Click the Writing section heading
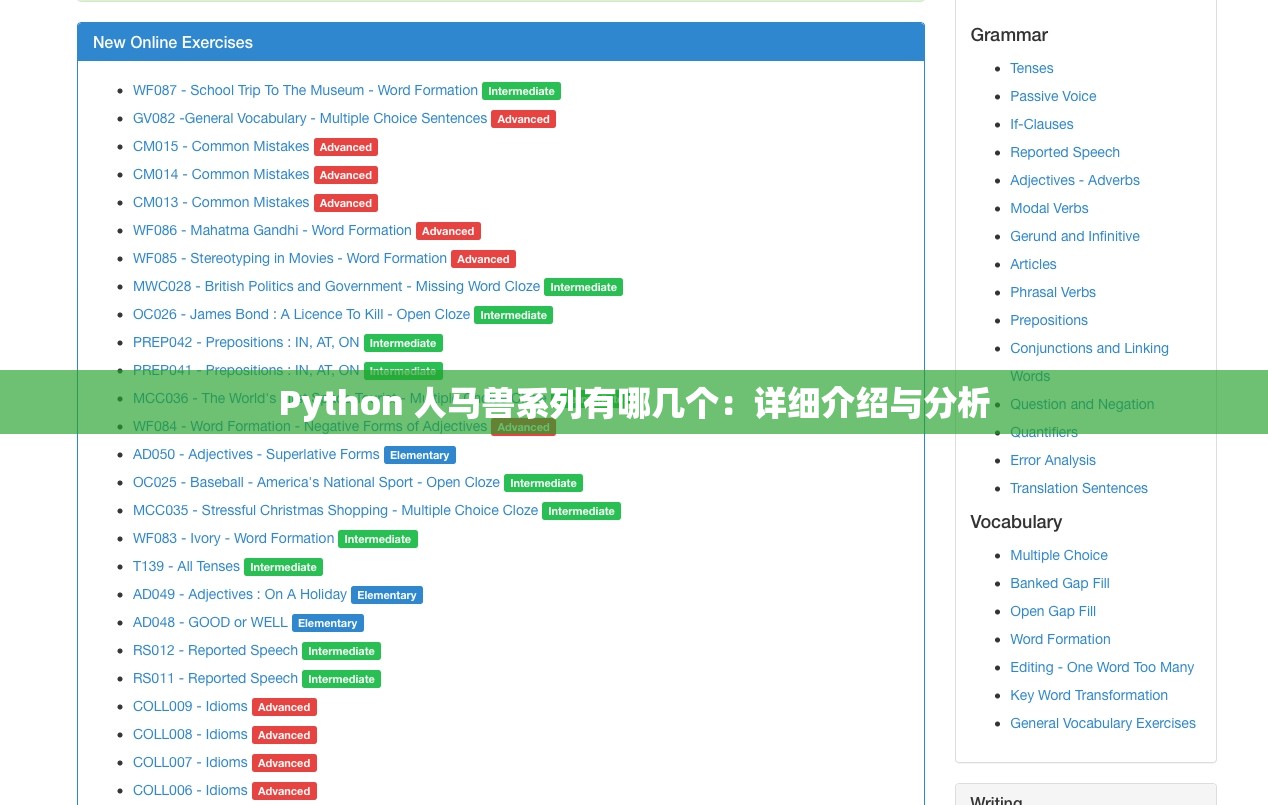The image size is (1268, 805). tap(995, 798)
